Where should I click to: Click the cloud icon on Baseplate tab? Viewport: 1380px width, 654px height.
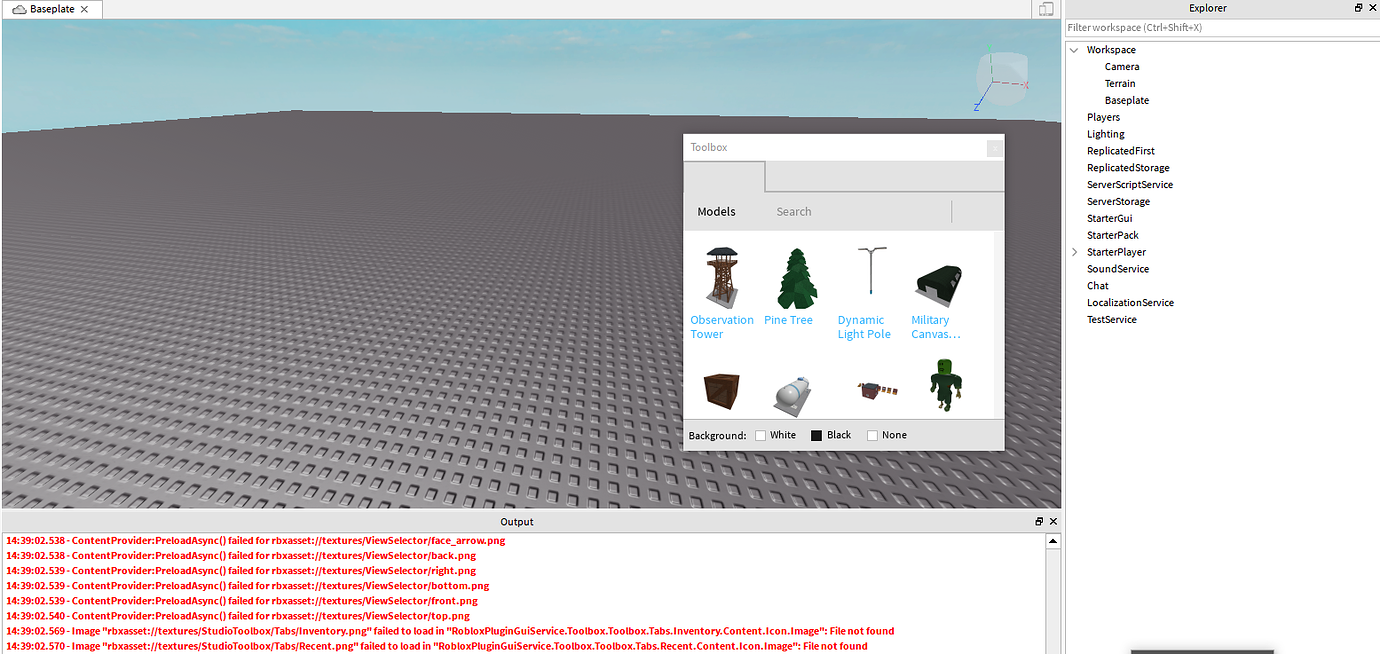click(x=19, y=9)
